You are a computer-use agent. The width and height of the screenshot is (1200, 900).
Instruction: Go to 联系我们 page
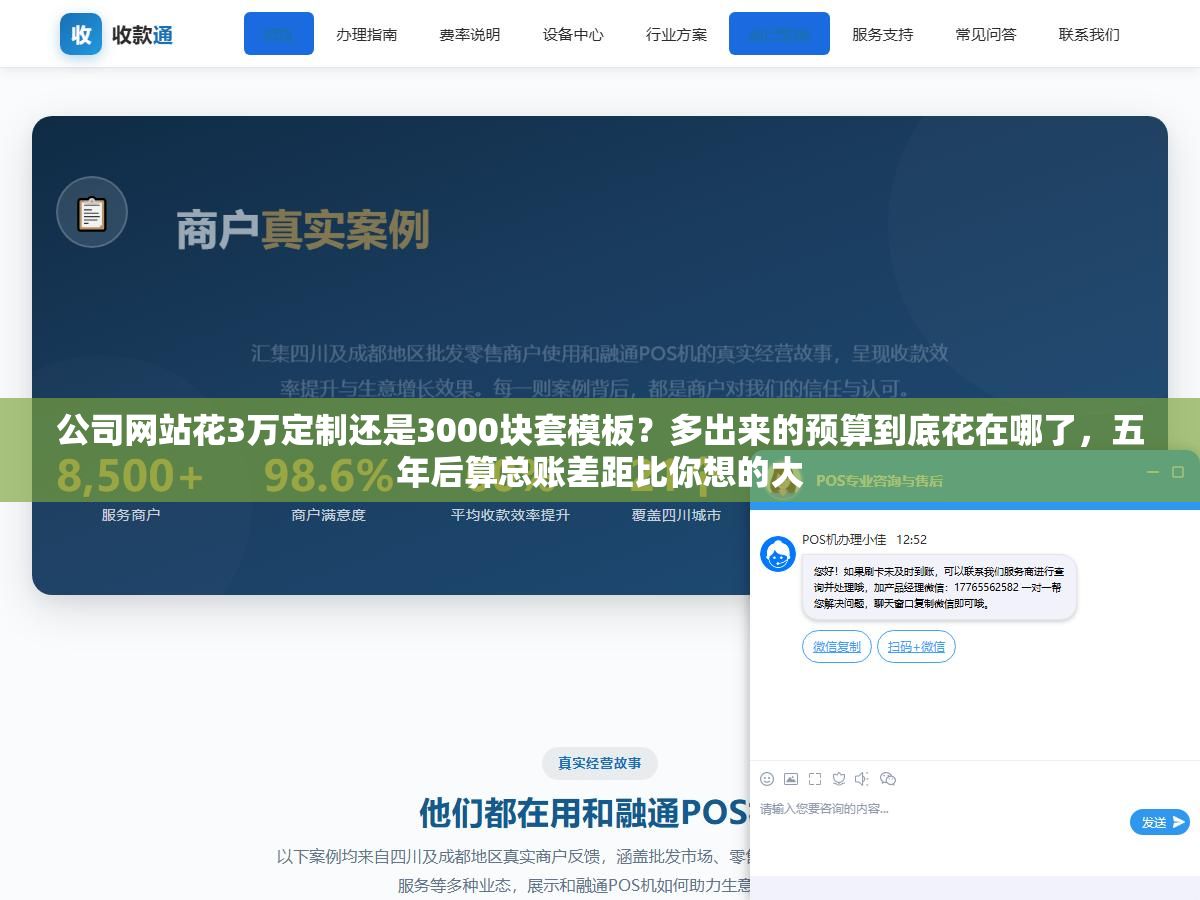click(1089, 34)
